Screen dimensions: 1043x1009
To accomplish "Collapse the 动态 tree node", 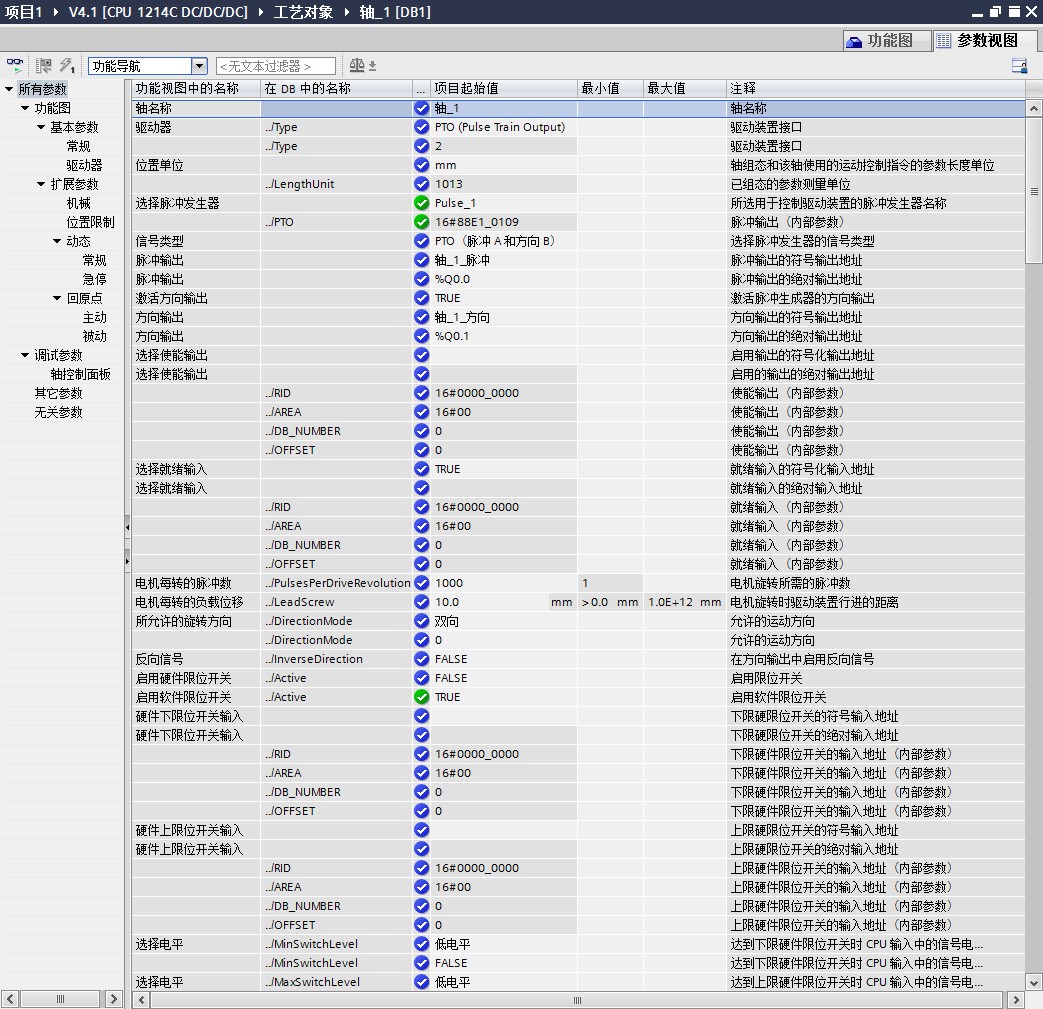I will [x=57, y=241].
